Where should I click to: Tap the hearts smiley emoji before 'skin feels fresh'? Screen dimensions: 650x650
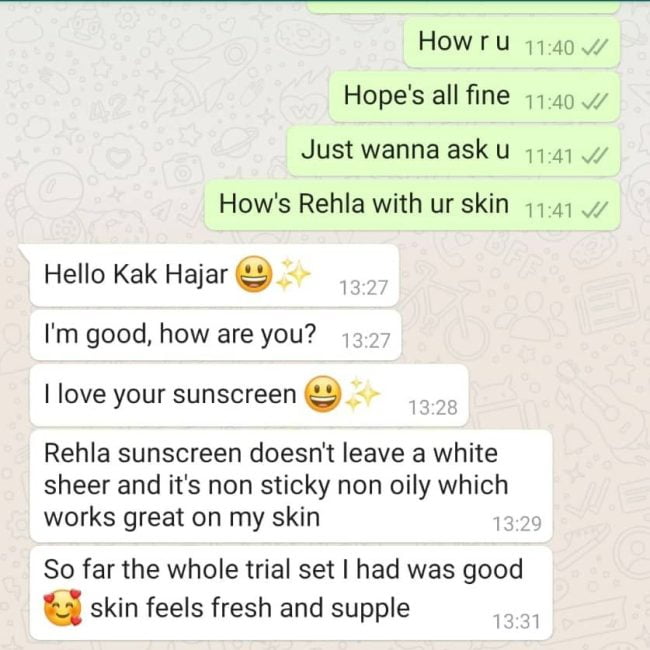pos(63,607)
